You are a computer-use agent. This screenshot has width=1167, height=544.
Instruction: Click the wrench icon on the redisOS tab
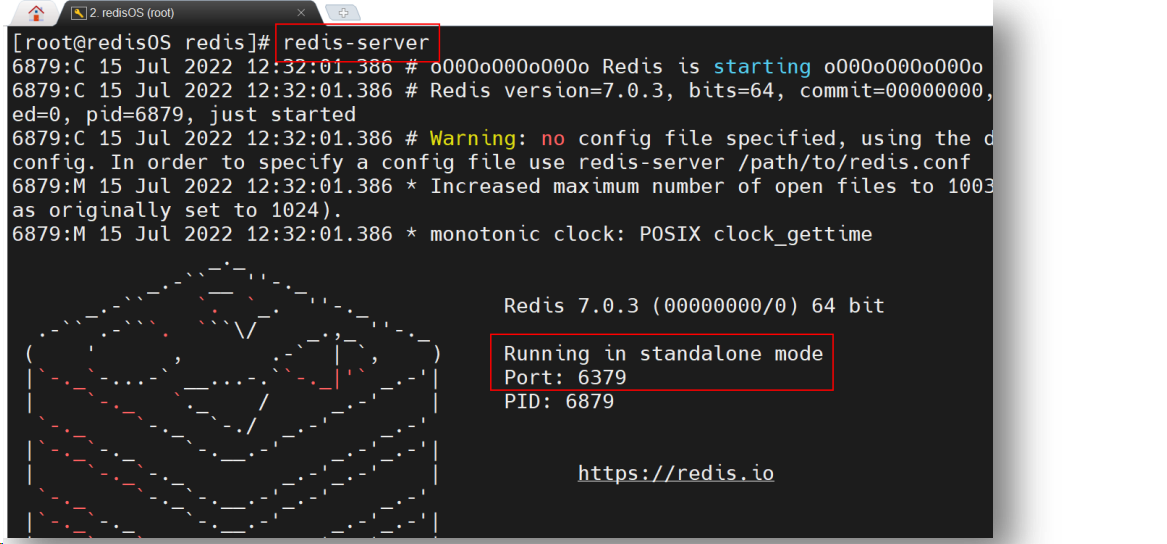(77, 13)
